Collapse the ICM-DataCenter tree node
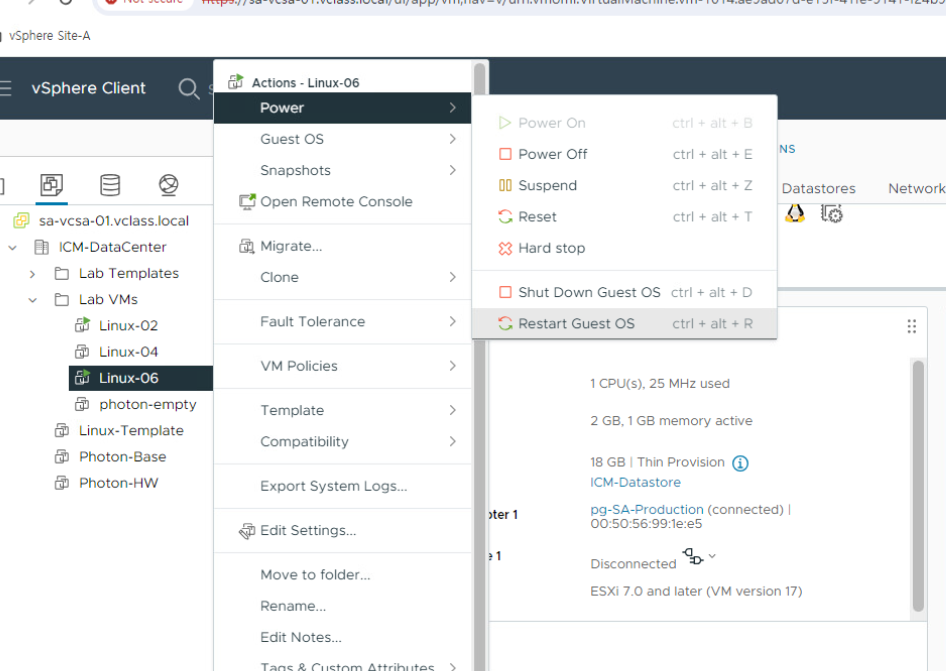The width and height of the screenshot is (946, 671). [x=13, y=247]
